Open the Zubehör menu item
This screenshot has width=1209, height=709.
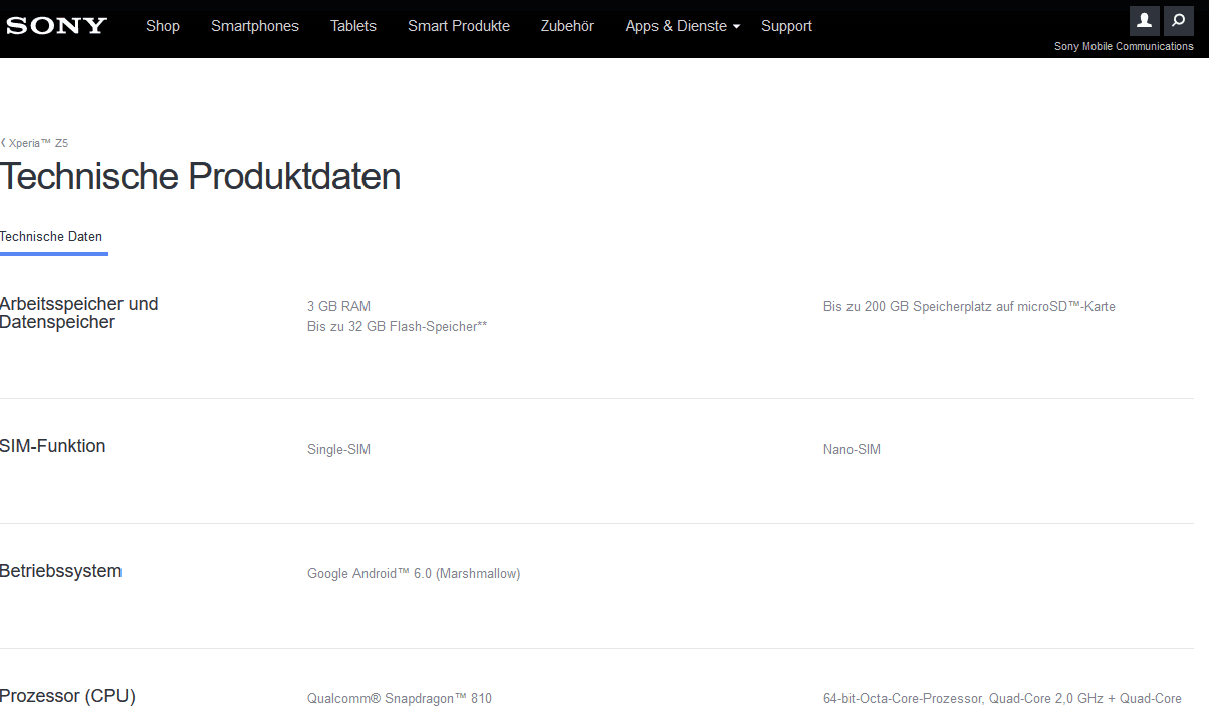[x=567, y=26]
